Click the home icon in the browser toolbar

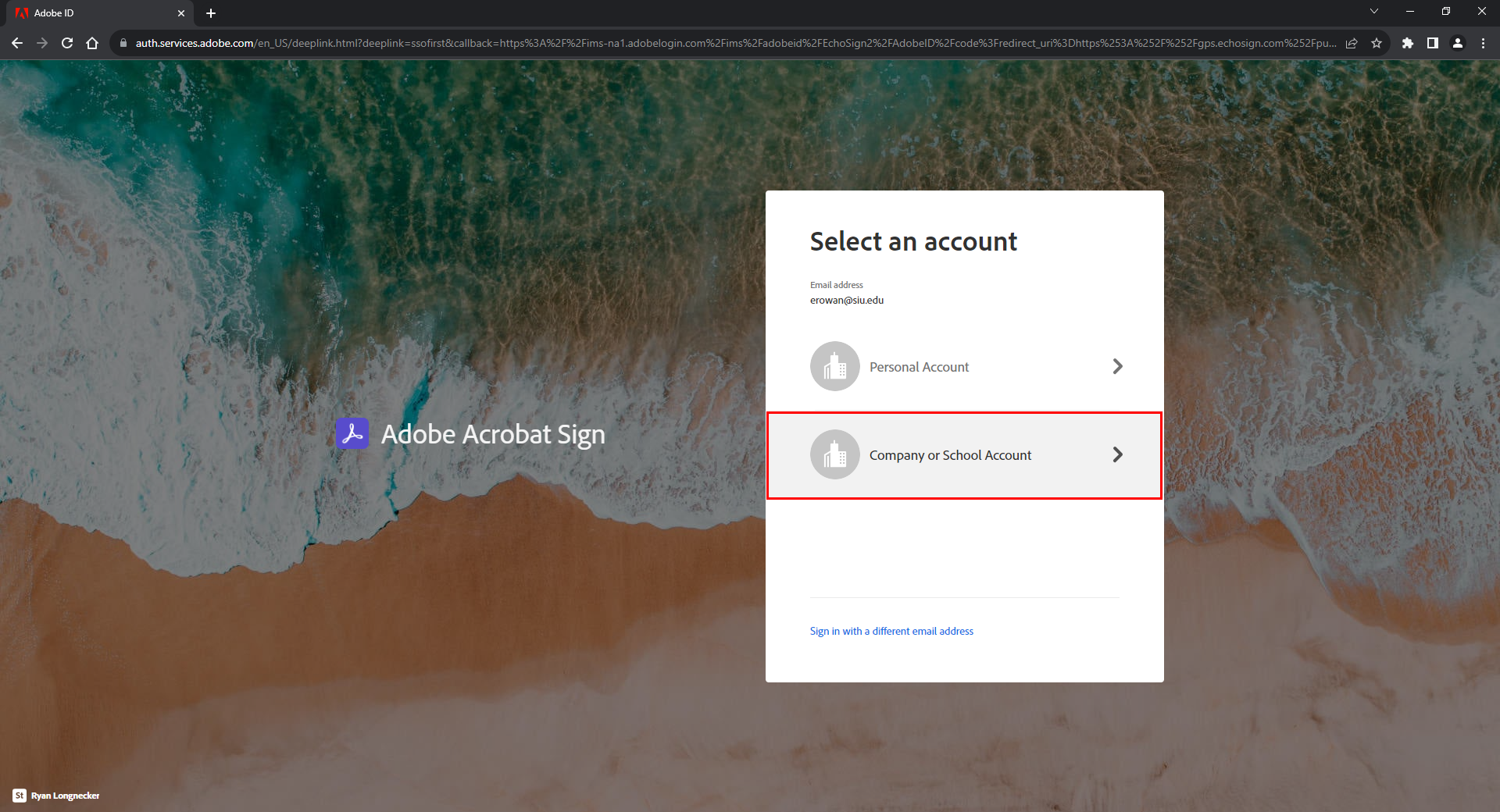pos(92,43)
